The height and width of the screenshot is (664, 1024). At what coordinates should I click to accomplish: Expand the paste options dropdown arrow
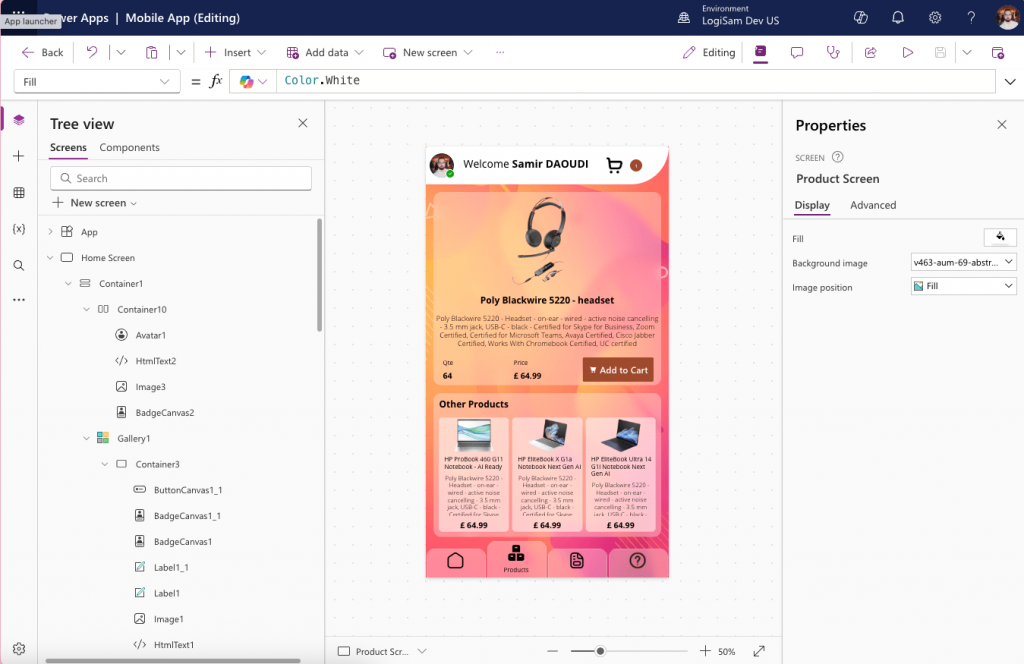coord(181,52)
